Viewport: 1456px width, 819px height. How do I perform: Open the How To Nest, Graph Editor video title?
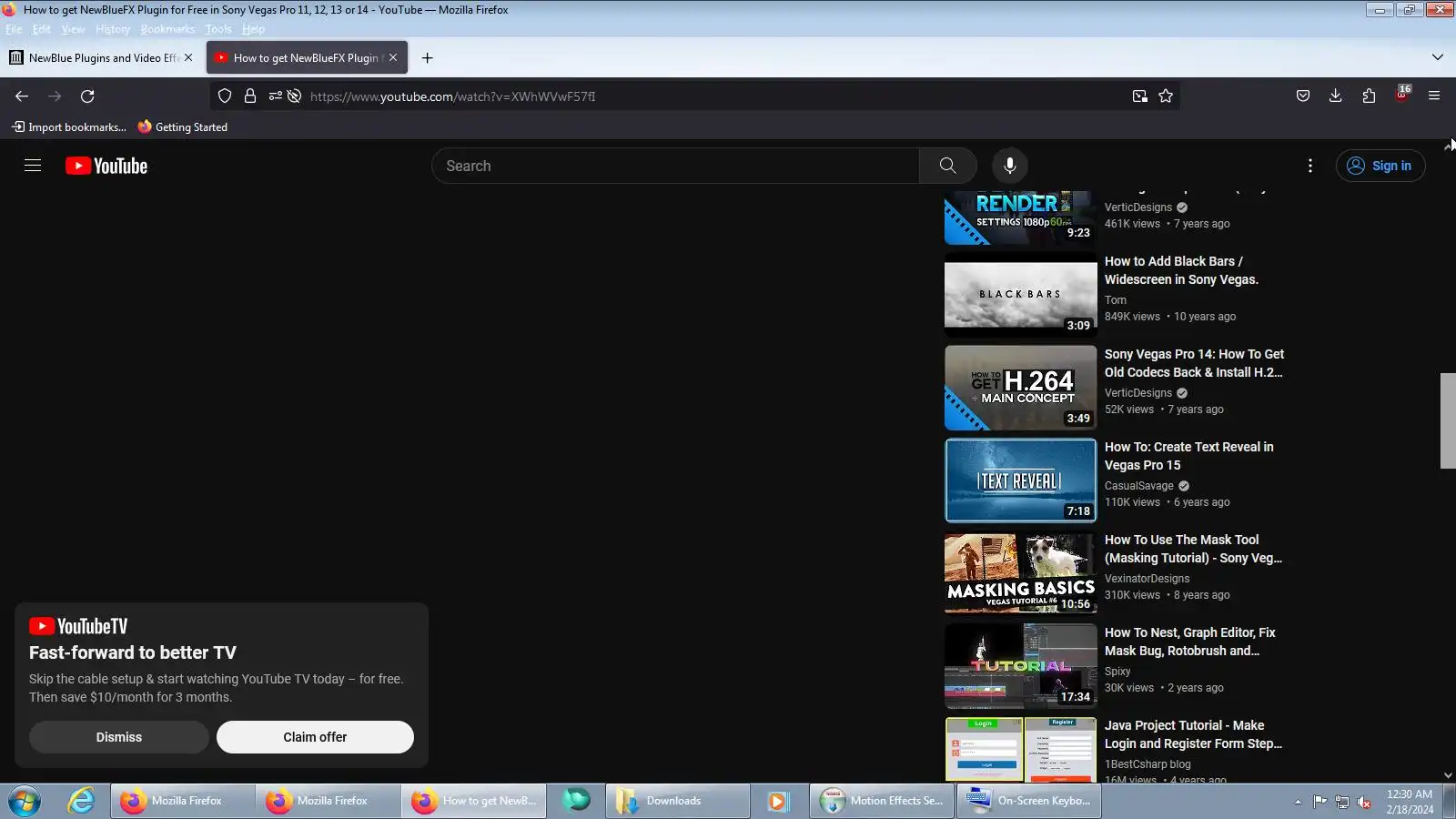tap(1190, 642)
